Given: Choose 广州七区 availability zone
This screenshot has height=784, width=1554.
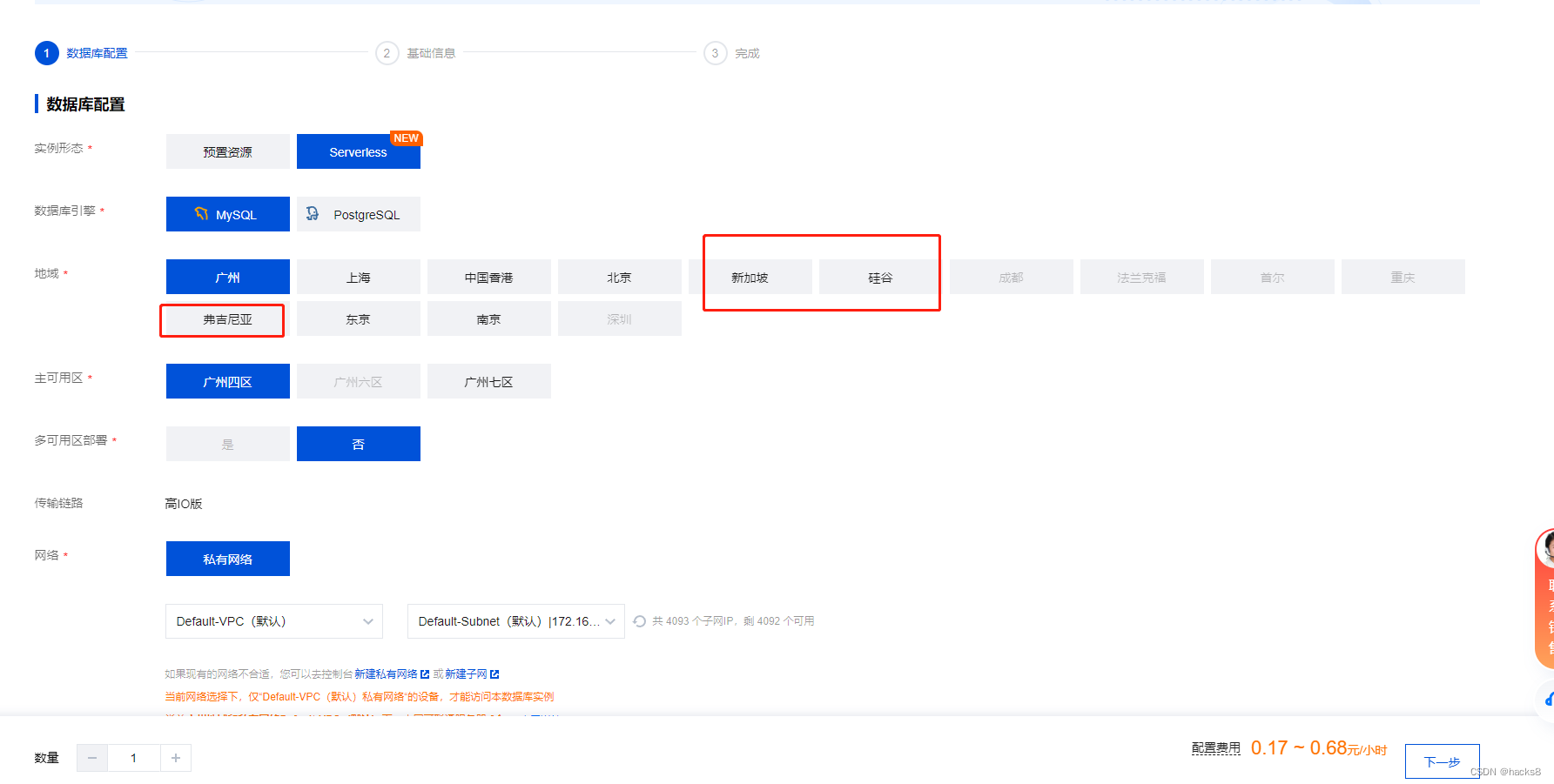Looking at the screenshot, I should (x=488, y=381).
